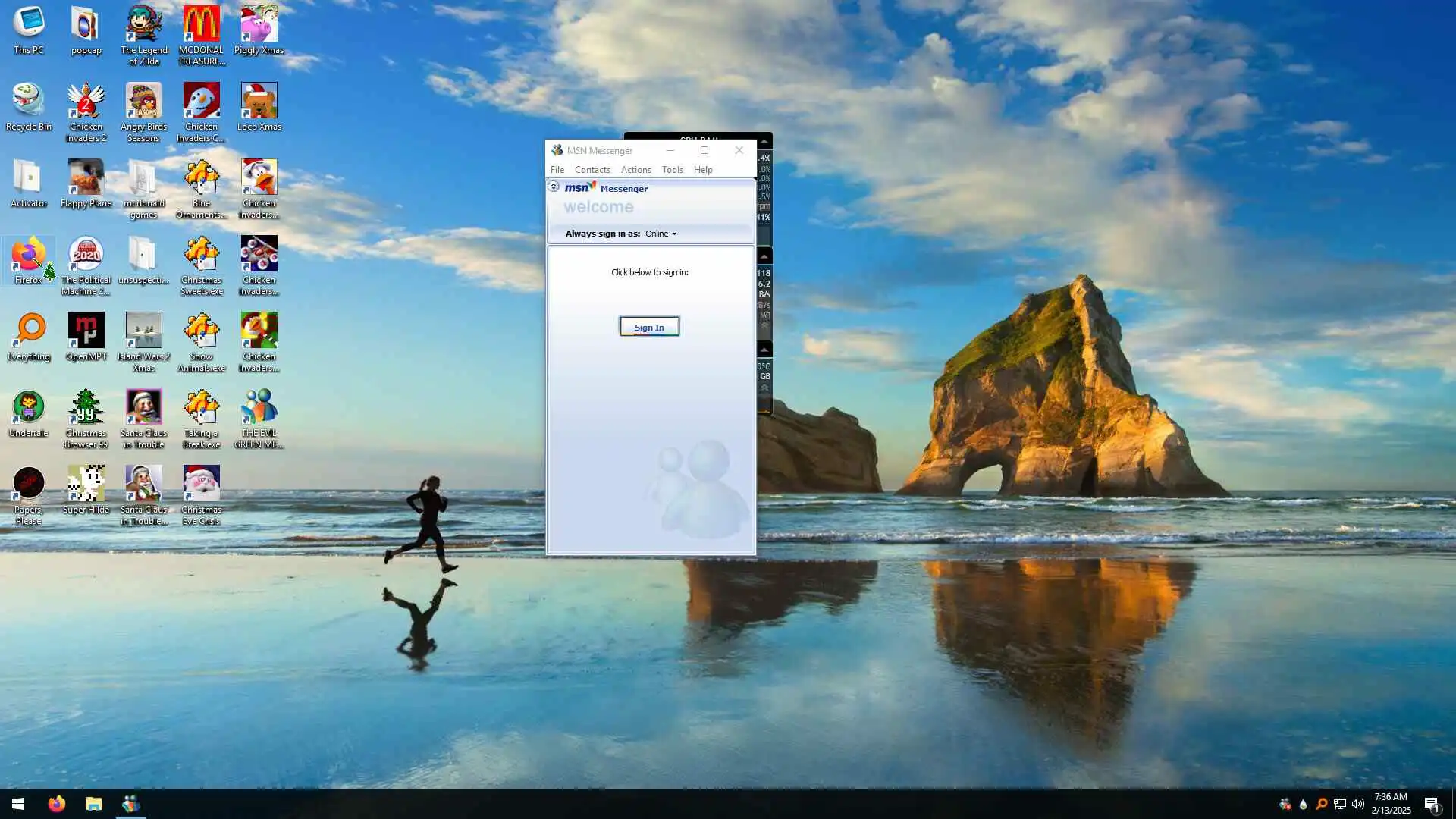Open the Help menu
Viewport: 1456px width, 819px height.
click(x=703, y=170)
